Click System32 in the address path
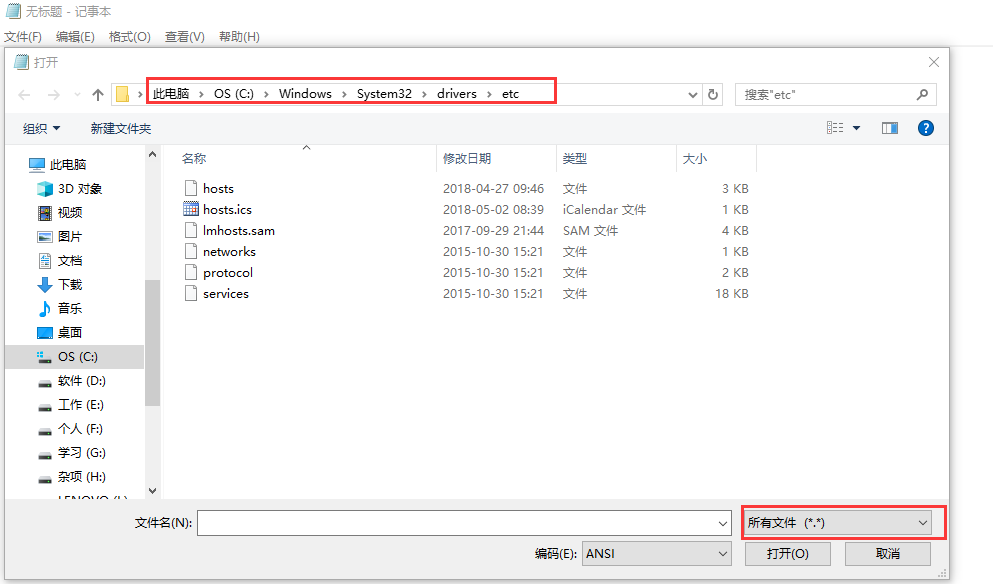993x584 pixels. (x=384, y=94)
